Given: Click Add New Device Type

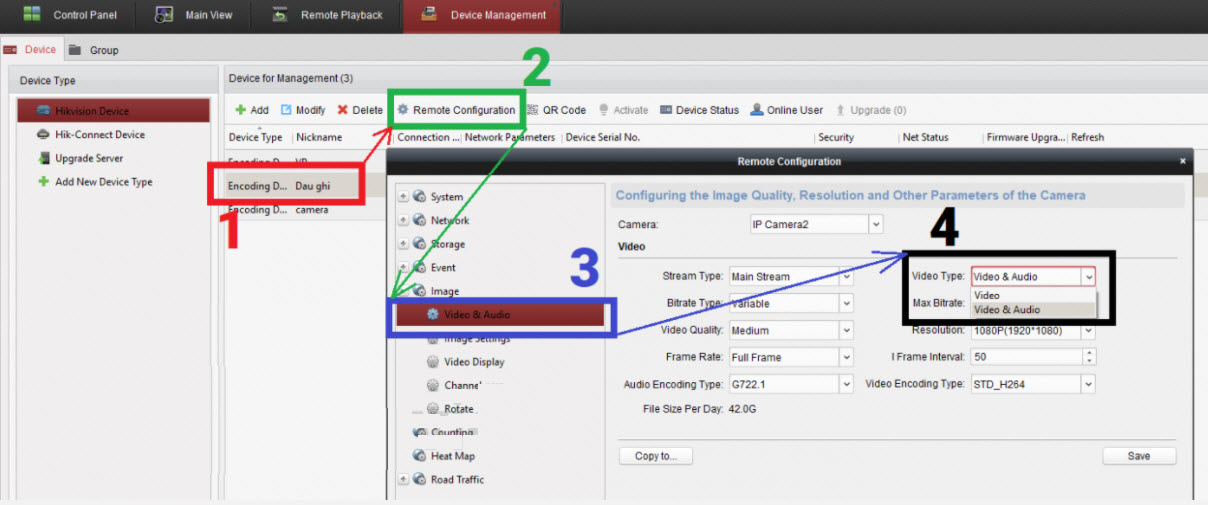Looking at the screenshot, I should [103, 182].
